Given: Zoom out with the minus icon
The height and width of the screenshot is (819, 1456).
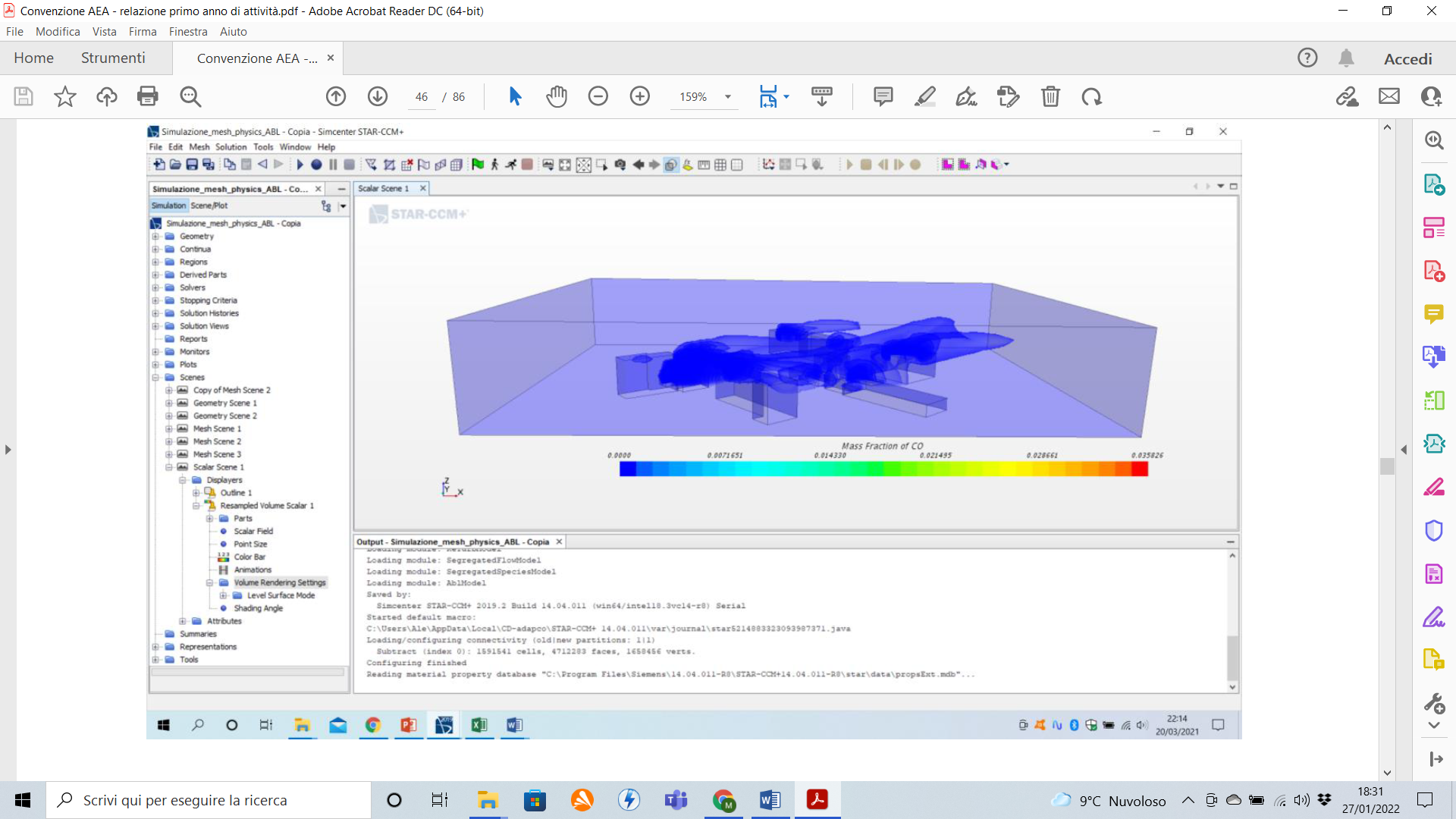Looking at the screenshot, I should point(598,96).
